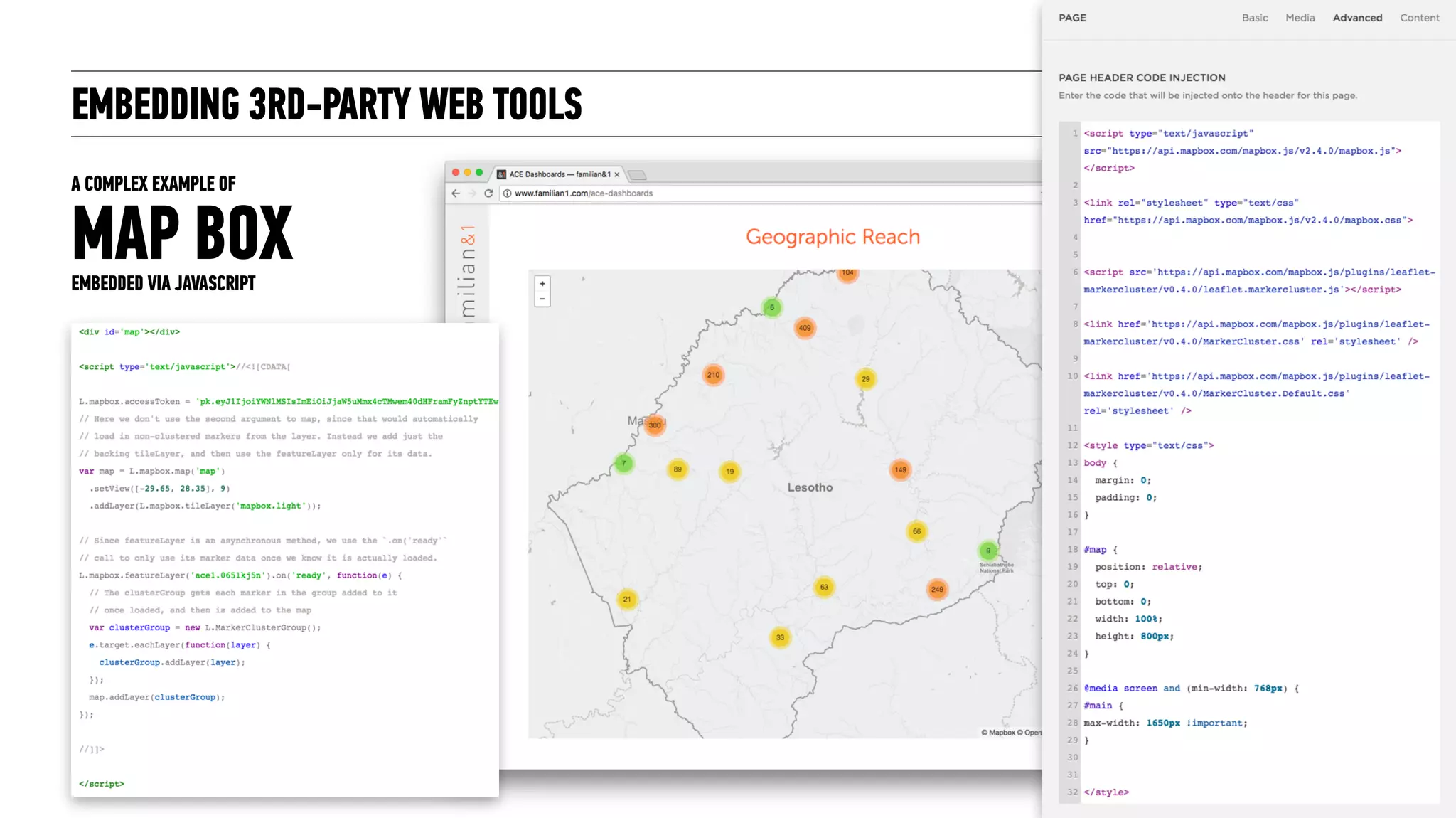Click the yellow 19 marker cluster
Image resolution: width=1456 pixels, height=818 pixels.
(x=730, y=472)
